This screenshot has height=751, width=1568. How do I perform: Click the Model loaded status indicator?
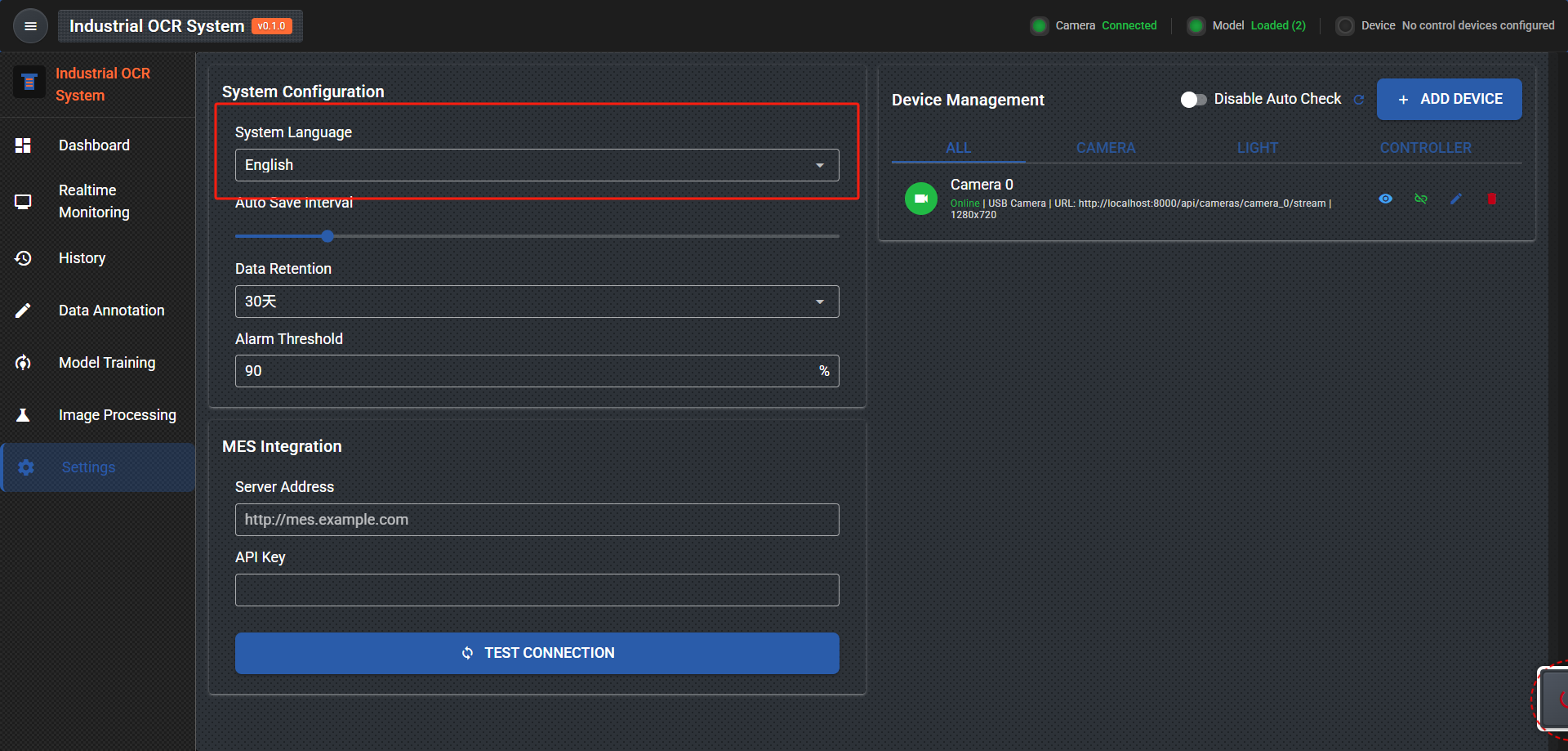tap(1196, 26)
